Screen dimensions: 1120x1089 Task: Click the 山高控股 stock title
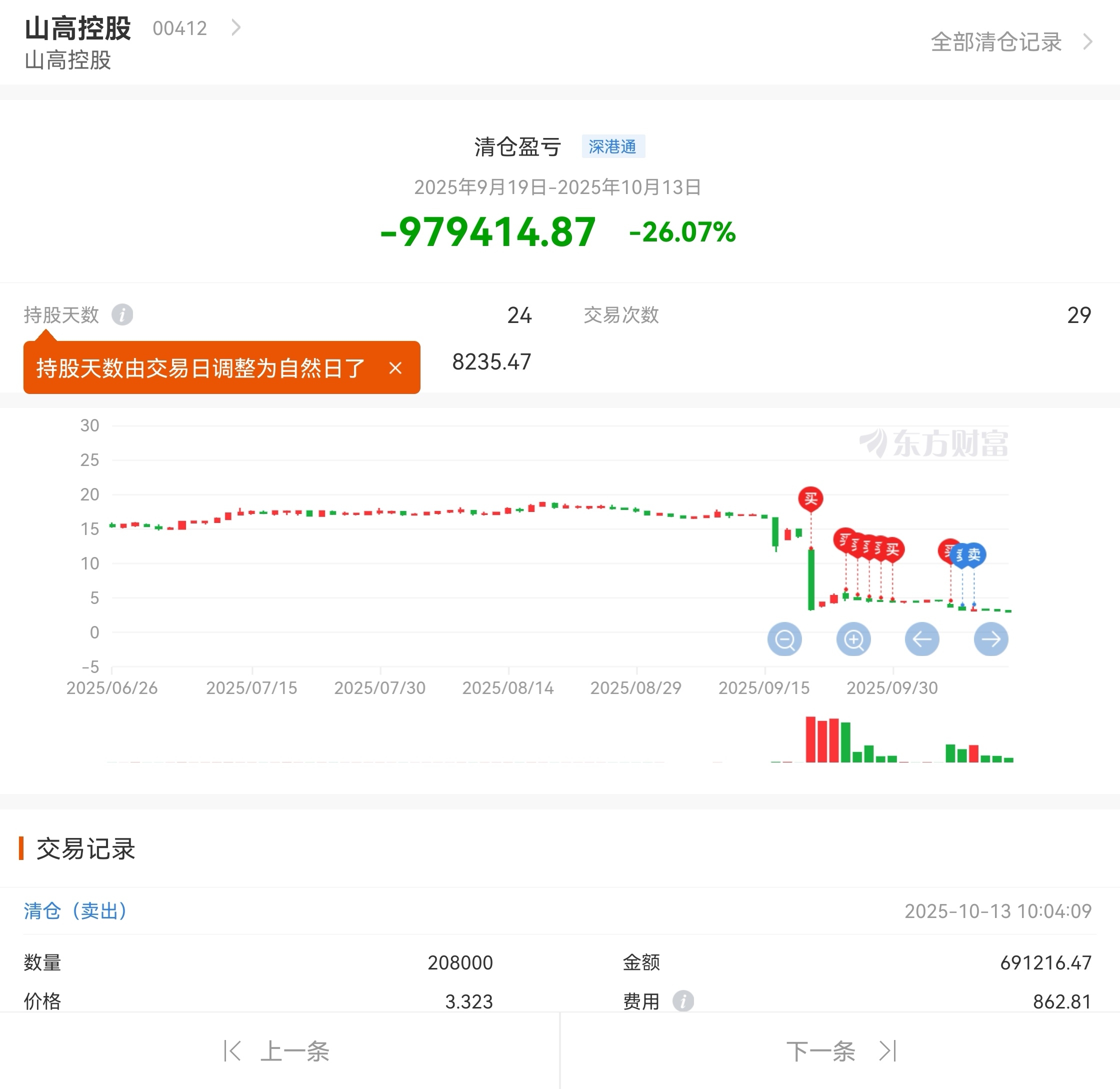78,28
